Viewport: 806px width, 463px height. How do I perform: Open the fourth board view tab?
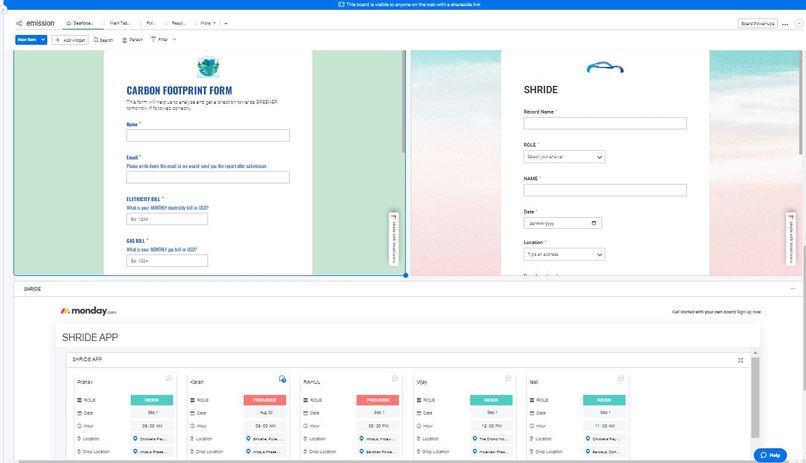click(178, 23)
